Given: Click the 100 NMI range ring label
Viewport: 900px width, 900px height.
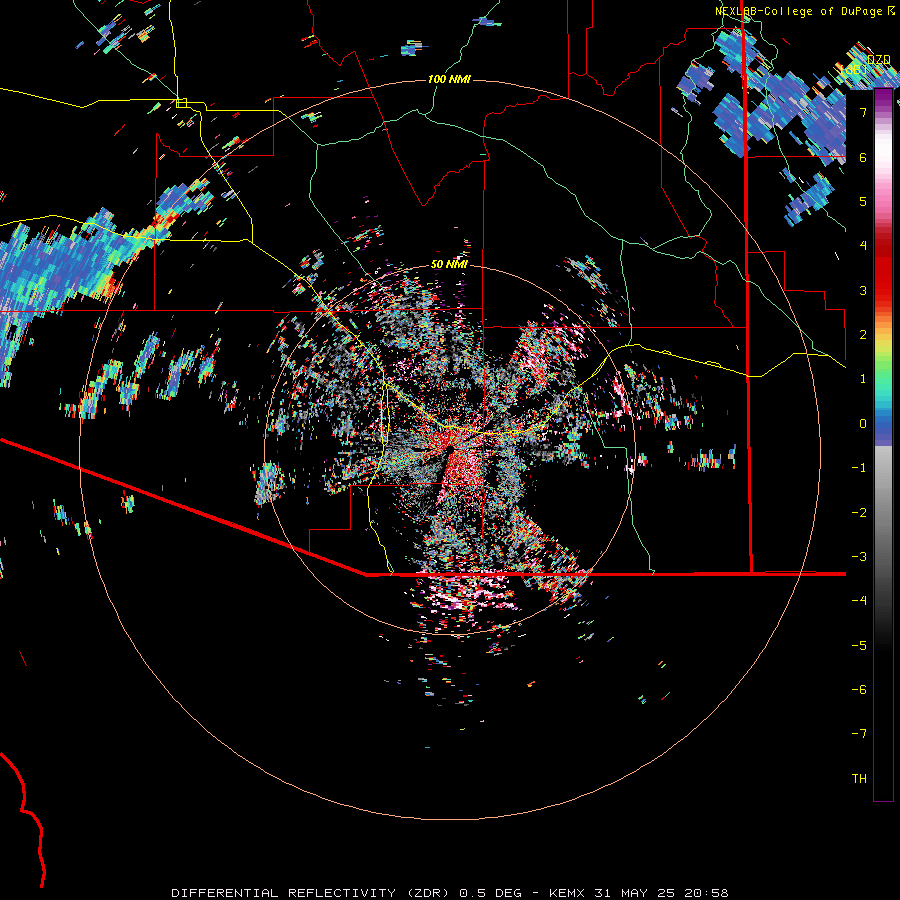Looking at the screenshot, I should click(x=449, y=79).
